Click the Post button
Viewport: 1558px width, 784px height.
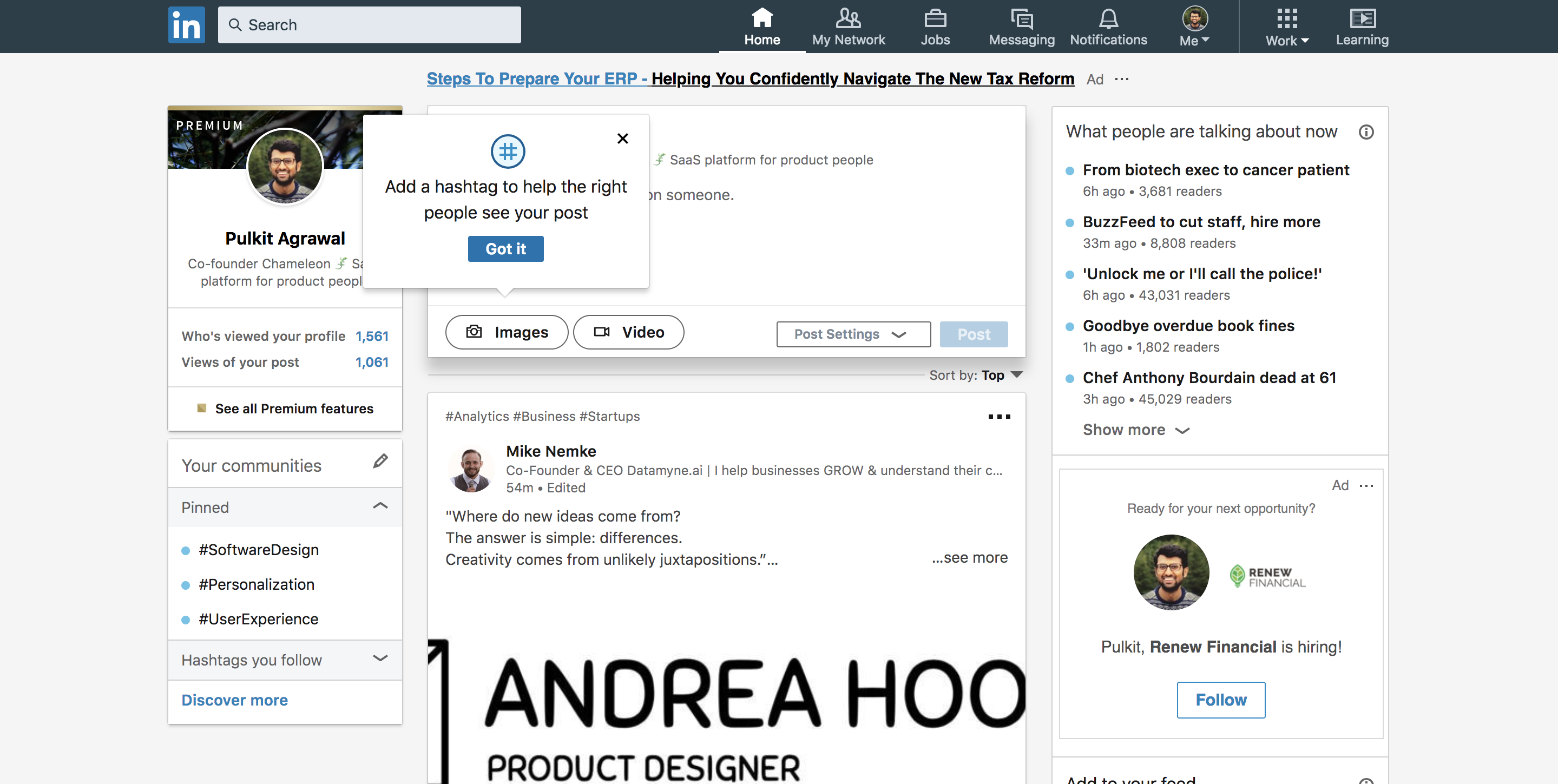pyautogui.click(x=973, y=334)
